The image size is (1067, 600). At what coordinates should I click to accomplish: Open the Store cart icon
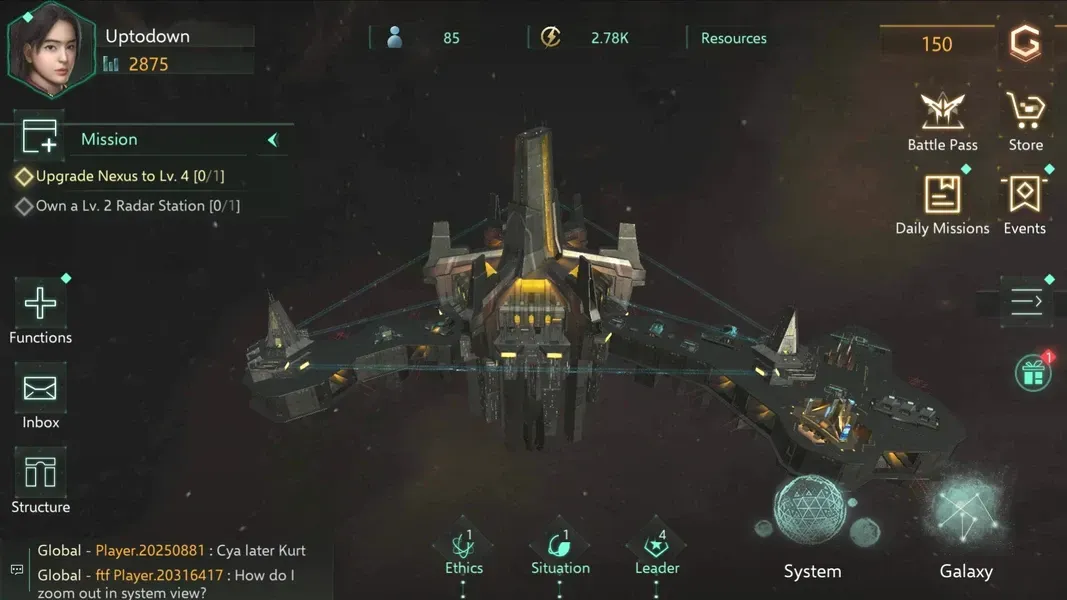coord(1025,111)
